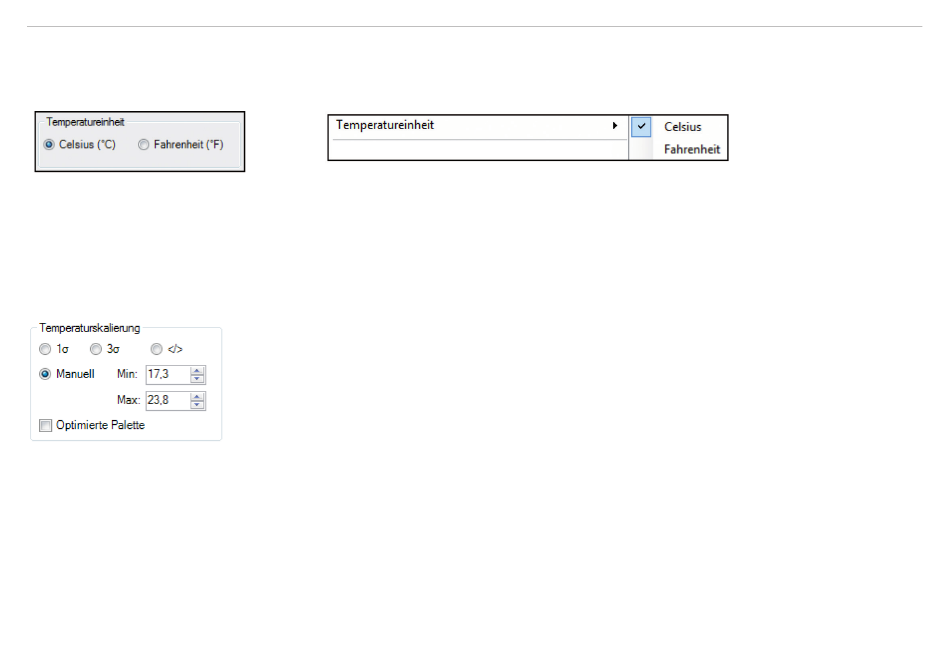Increase the Max value with up arrow
Image resolution: width=950 pixels, height=657 pixels.
197,396
